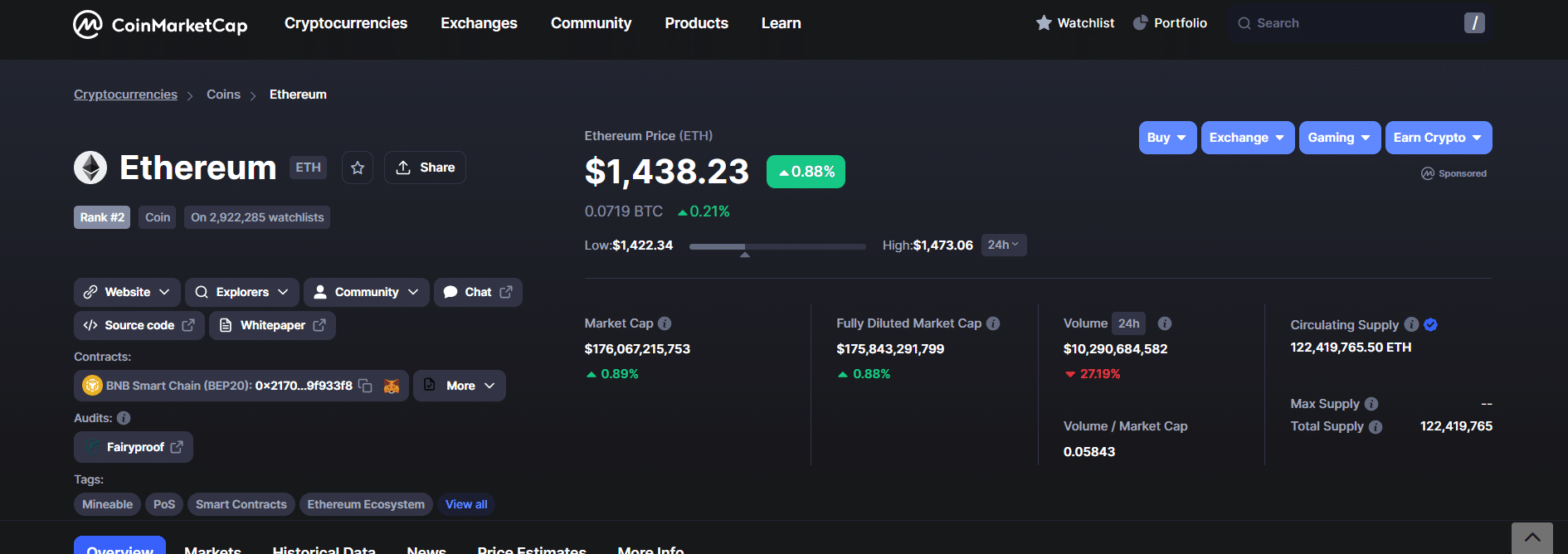Image resolution: width=1568 pixels, height=554 pixels.
Task: Open the Community links dropdown
Action: click(x=366, y=292)
